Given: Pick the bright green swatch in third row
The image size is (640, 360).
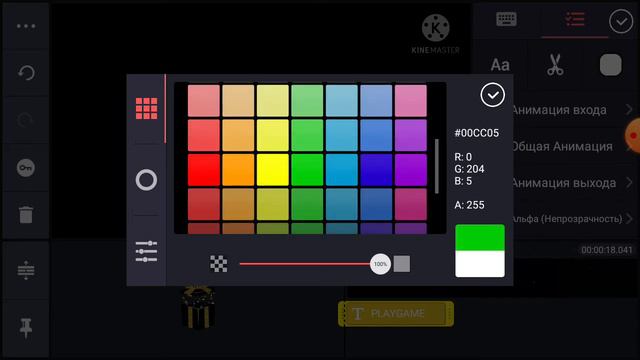Looking at the screenshot, I should pos(307,170).
